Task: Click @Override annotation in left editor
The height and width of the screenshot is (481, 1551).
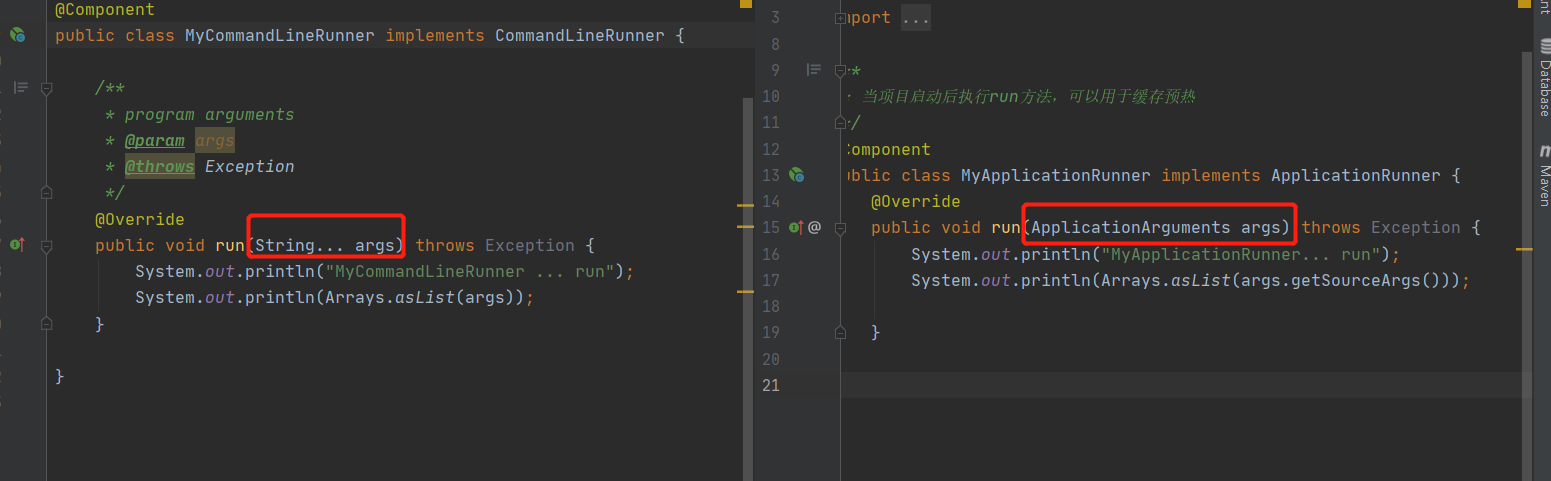Action: [140, 219]
